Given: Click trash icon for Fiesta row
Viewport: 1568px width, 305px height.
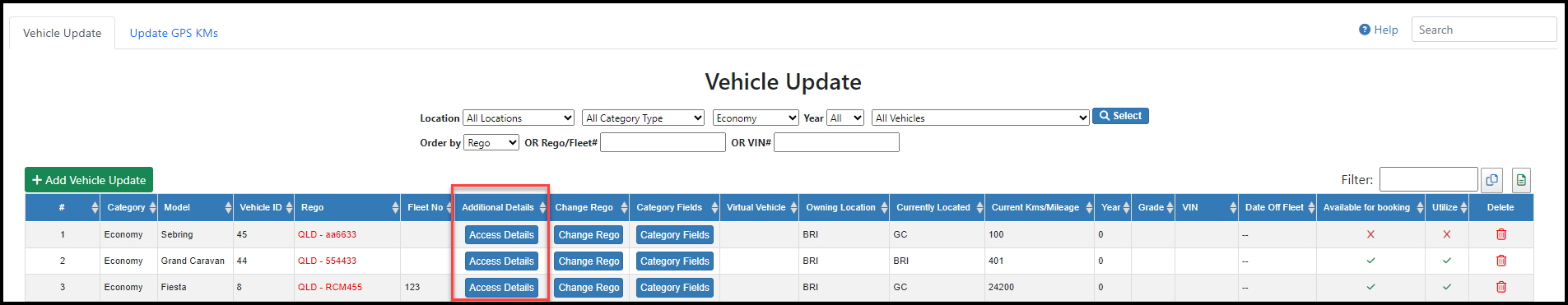Looking at the screenshot, I should click(1501, 287).
